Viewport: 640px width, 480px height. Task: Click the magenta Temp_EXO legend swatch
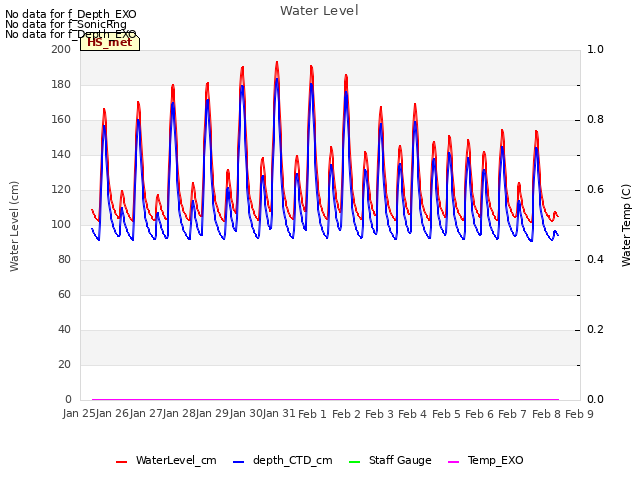[x=453, y=462]
